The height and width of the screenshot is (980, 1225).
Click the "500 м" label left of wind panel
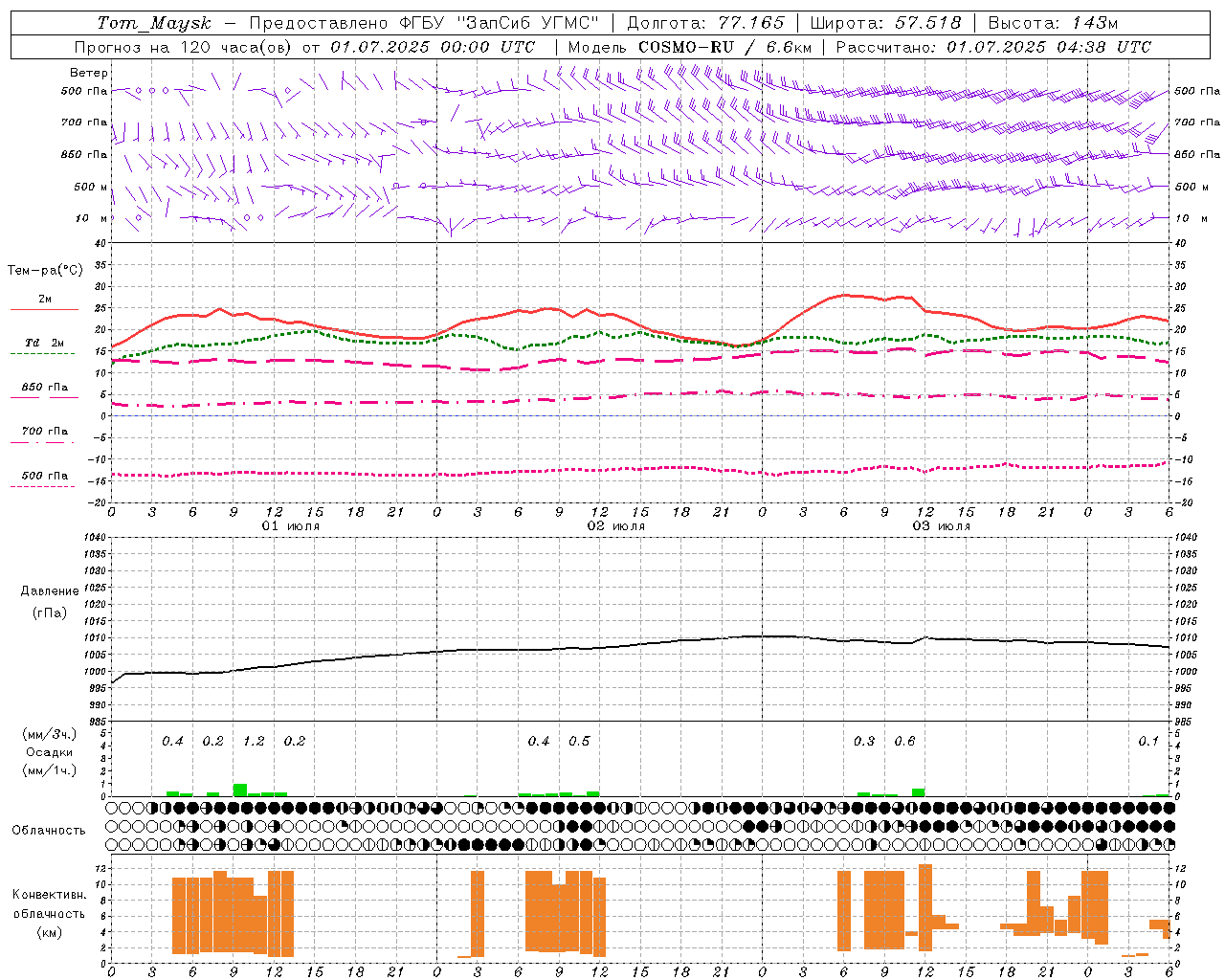(x=91, y=187)
